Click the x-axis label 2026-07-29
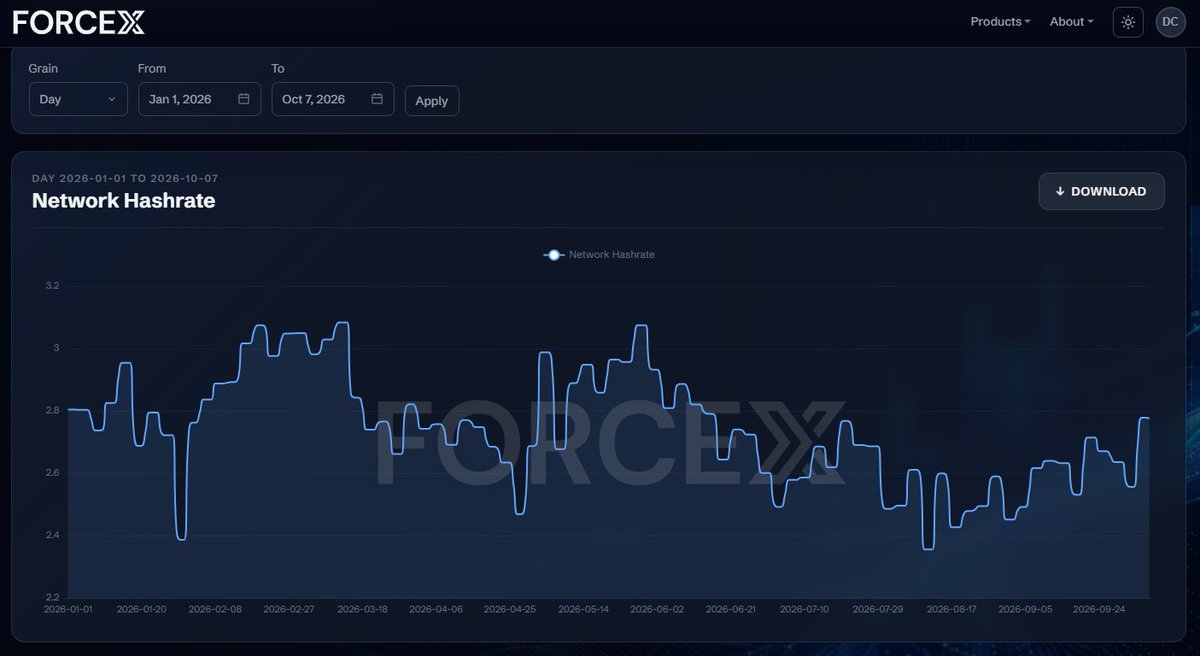 pos(878,608)
